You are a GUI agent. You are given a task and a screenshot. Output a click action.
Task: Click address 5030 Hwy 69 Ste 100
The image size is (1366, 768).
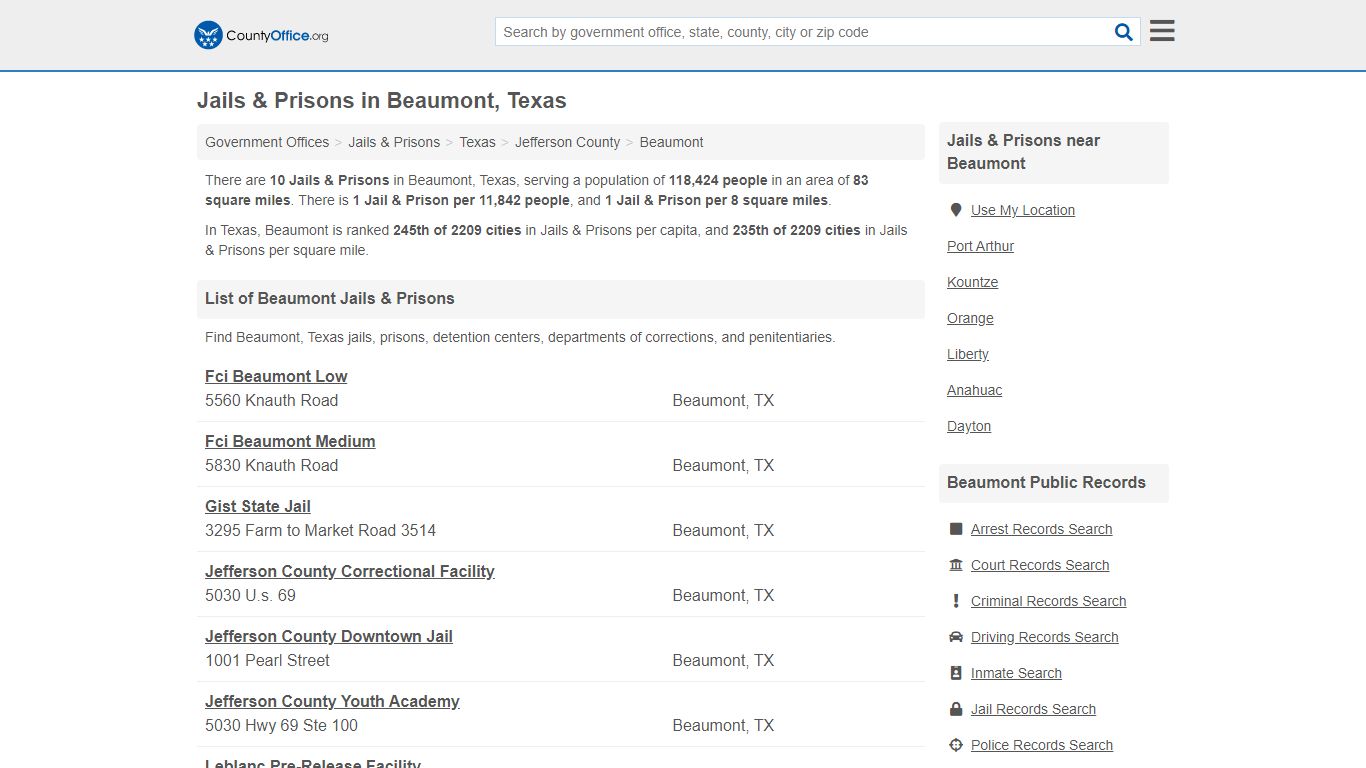click(281, 725)
